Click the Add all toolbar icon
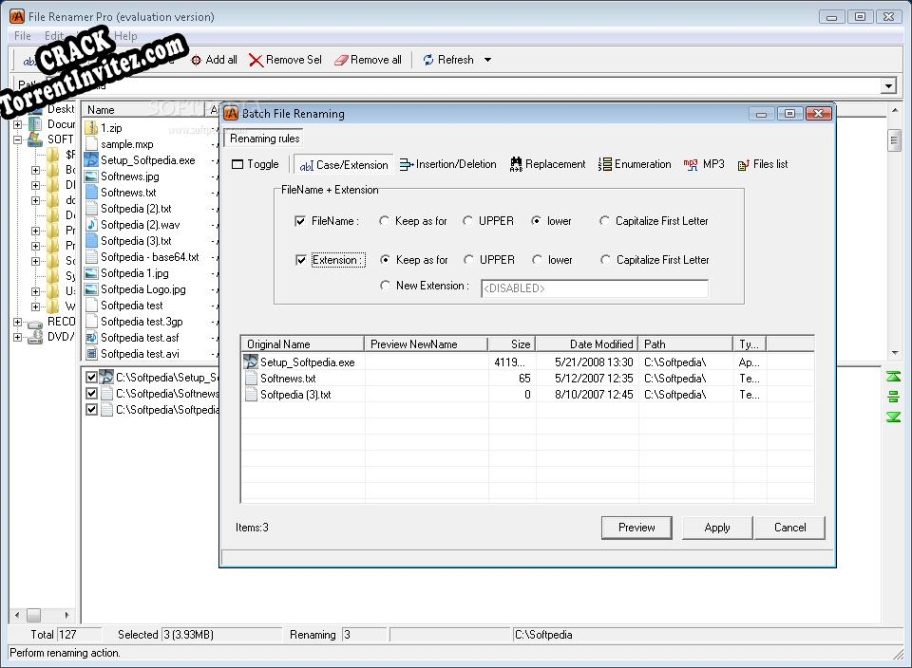The width and height of the screenshot is (912, 668). [x=213, y=59]
